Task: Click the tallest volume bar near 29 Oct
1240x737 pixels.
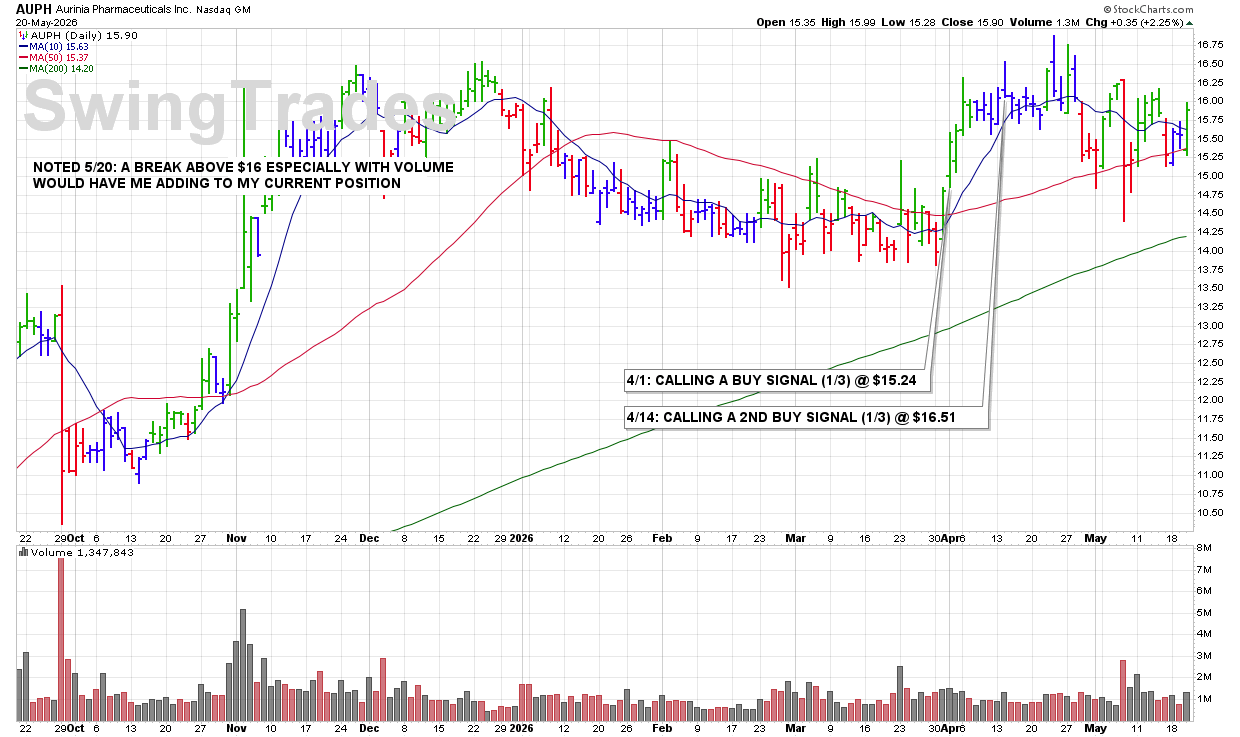Action: coord(62,640)
